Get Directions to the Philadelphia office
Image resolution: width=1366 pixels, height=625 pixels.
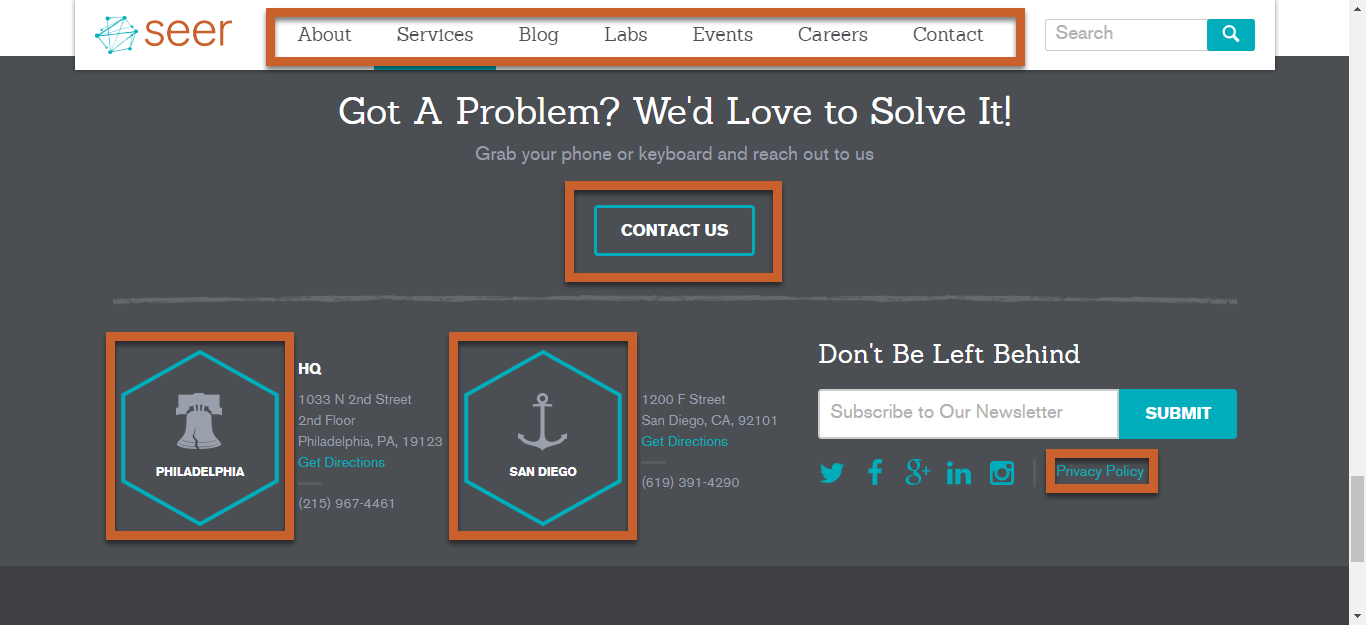point(341,462)
